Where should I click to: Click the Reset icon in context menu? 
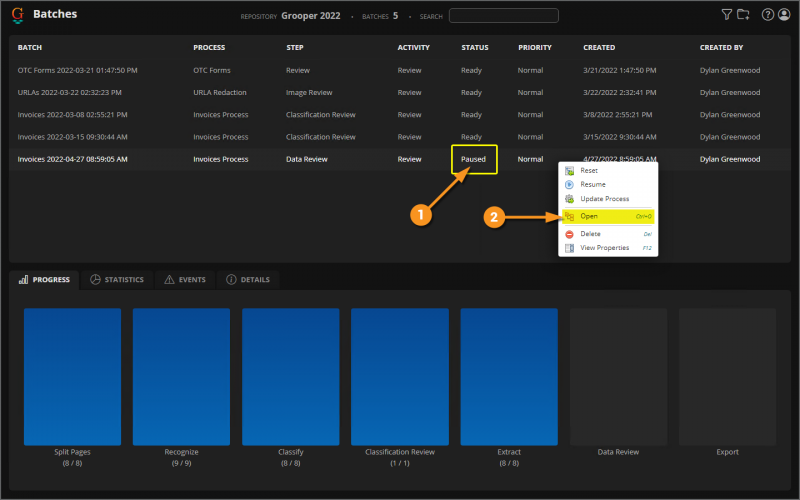[x=570, y=171]
